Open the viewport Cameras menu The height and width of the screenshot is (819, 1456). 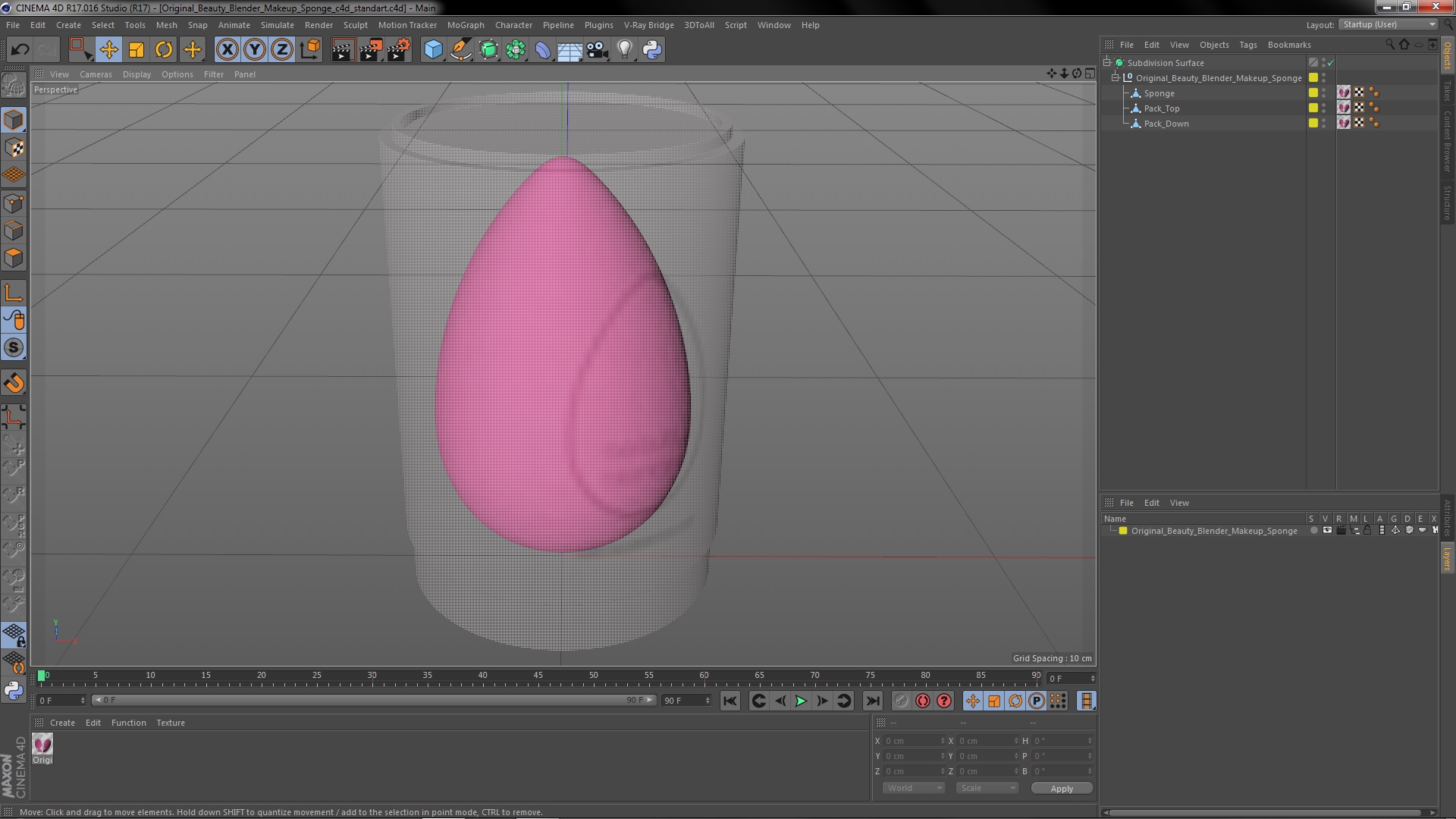coord(96,74)
